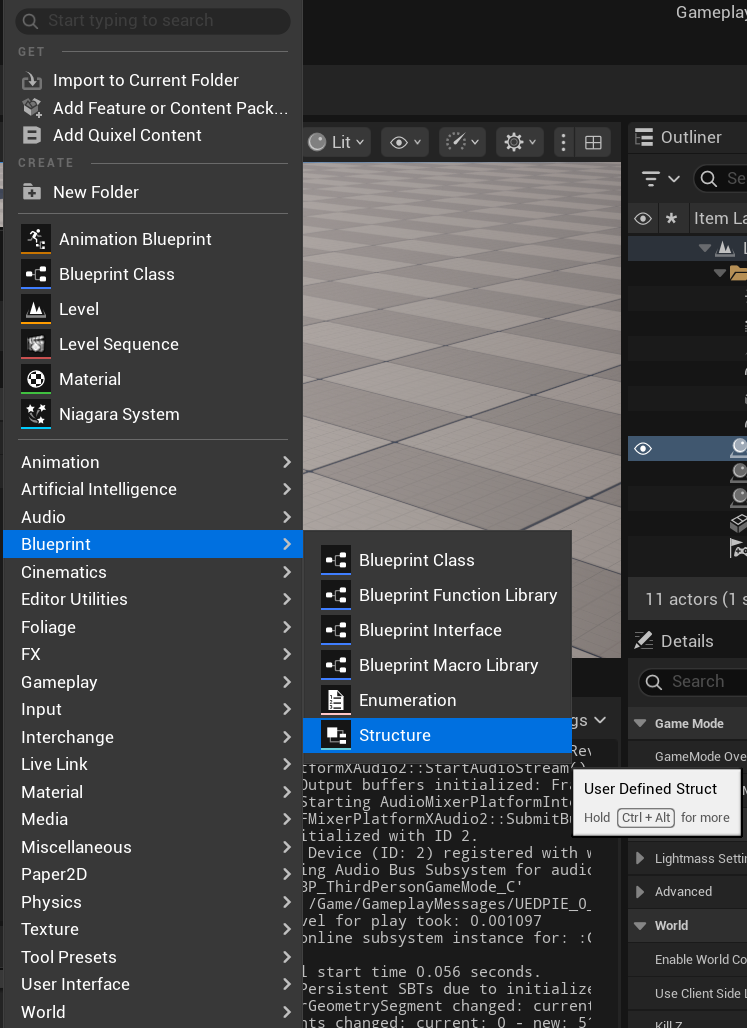The width and height of the screenshot is (747, 1028).
Task: Click the Enumeration icon
Action: tap(336, 700)
